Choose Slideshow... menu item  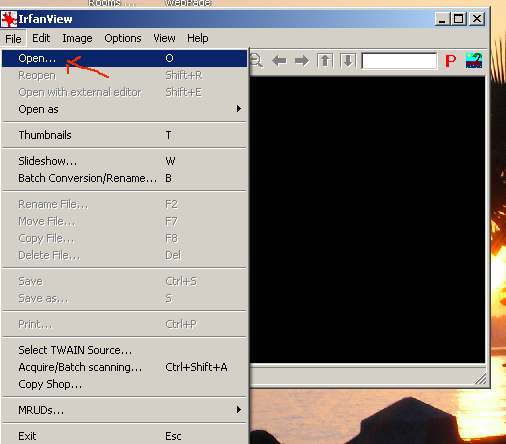click(x=124, y=161)
